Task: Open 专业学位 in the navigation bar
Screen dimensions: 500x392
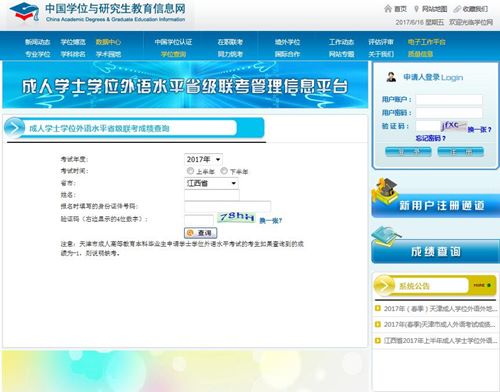Action: tap(38, 54)
